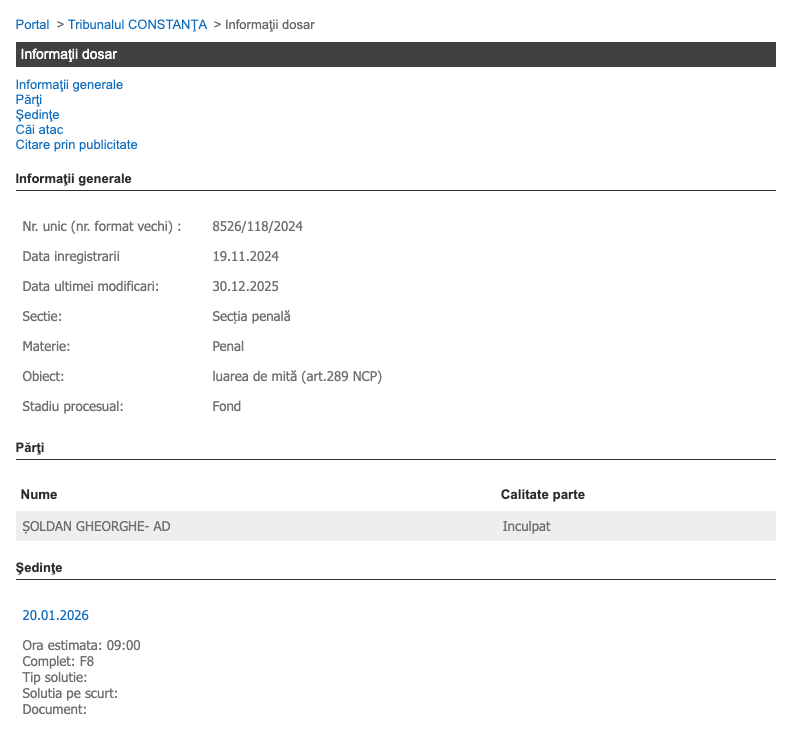The image size is (787, 744).
Task: Click the Calitate parte column header
Action: tap(542, 495)
